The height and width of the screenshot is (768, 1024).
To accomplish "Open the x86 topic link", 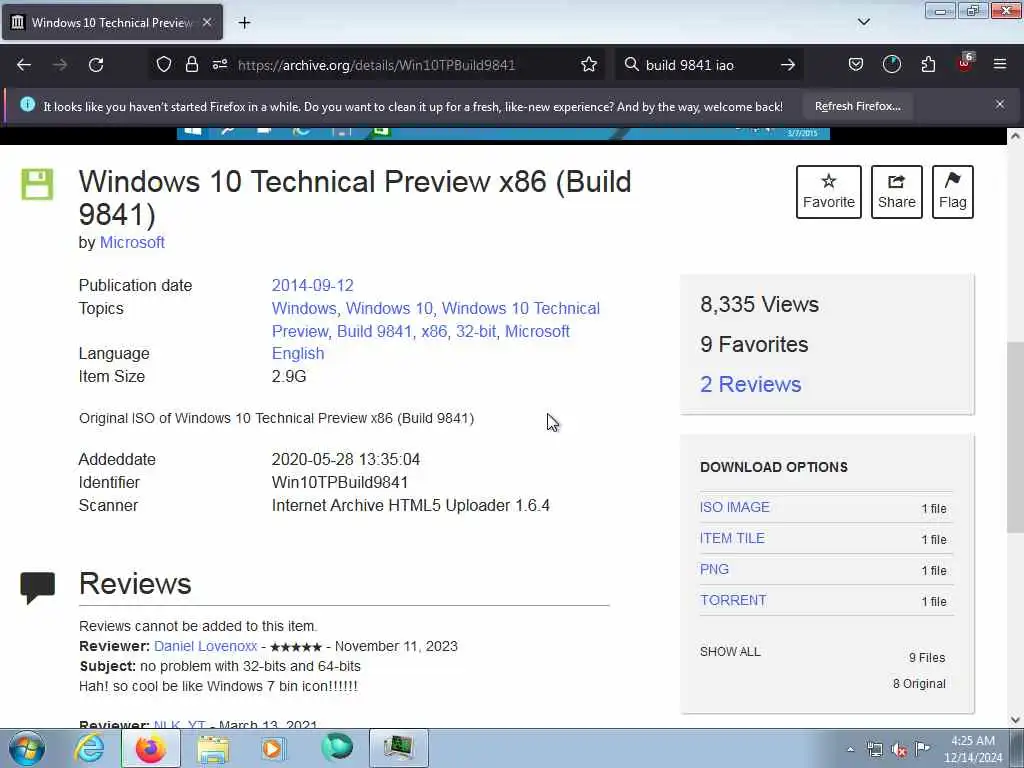I will [434, 331].
